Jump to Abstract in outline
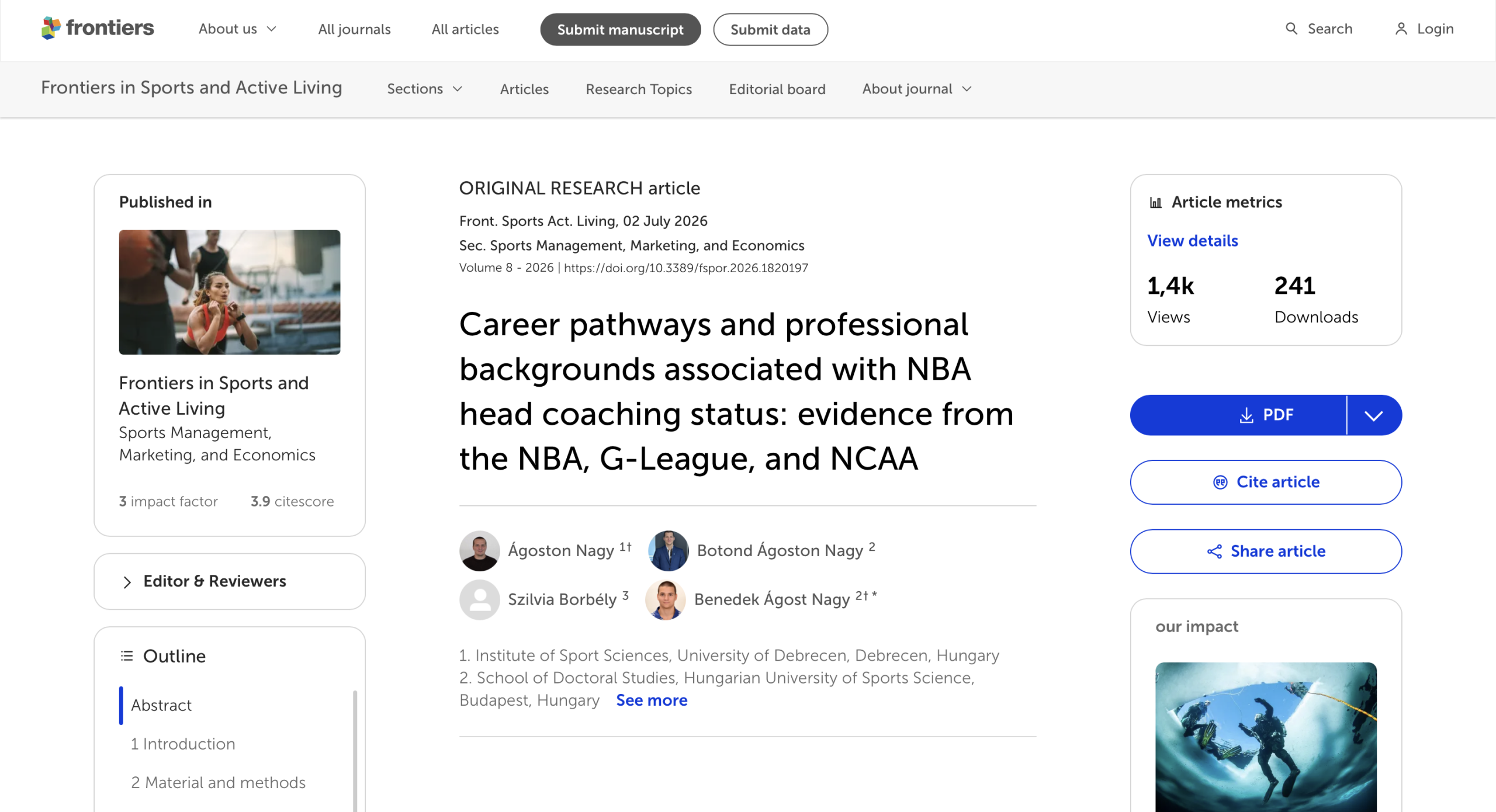Screen dimensions: 1496x812 coord(161,706)
